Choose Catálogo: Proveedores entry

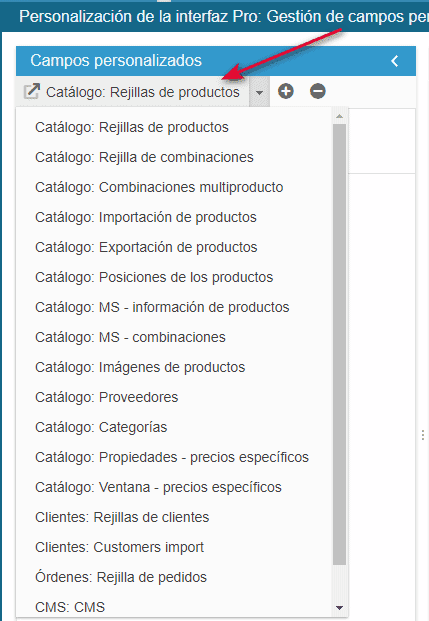pyautogui.click(x=107, y=397)
